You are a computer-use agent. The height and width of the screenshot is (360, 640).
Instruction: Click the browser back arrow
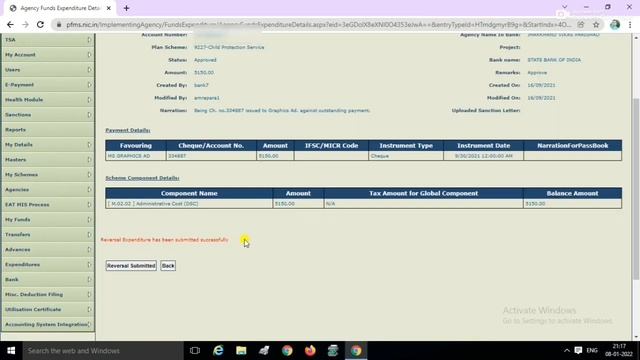point(10,24)
